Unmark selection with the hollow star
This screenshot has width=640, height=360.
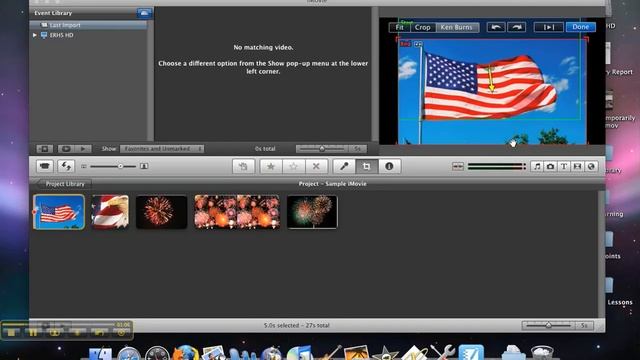click(x=293, y=166)
